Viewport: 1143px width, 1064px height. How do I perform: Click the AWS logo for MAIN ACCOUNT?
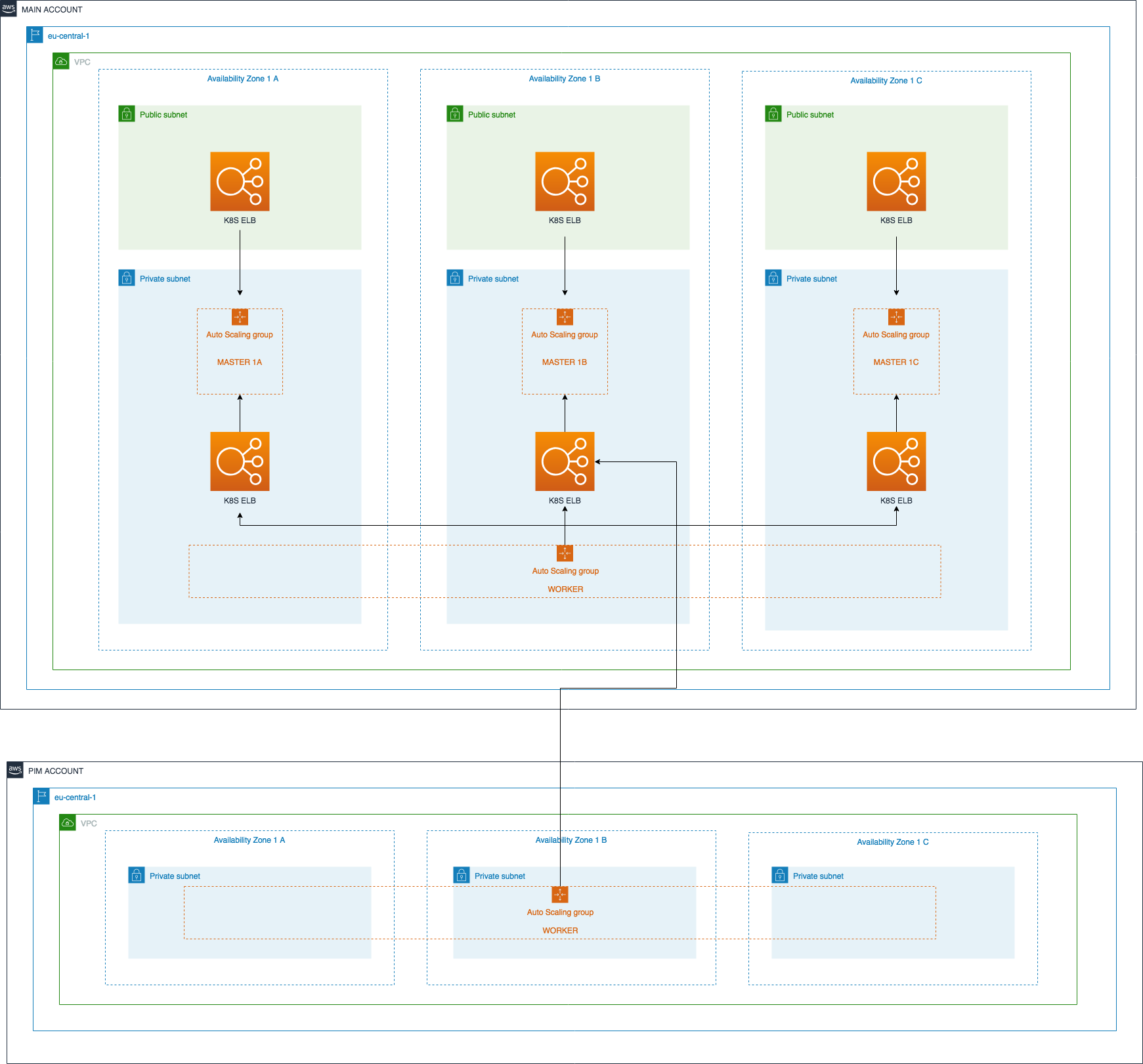[9, 9]
